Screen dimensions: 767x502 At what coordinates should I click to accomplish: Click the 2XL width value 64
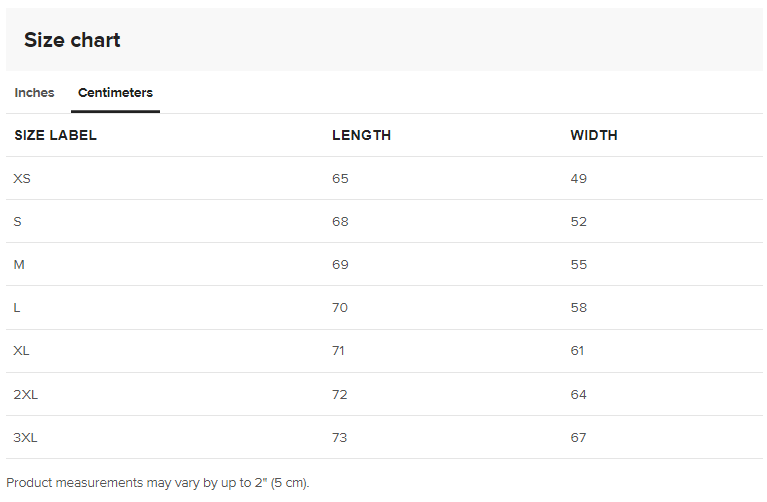579,394
